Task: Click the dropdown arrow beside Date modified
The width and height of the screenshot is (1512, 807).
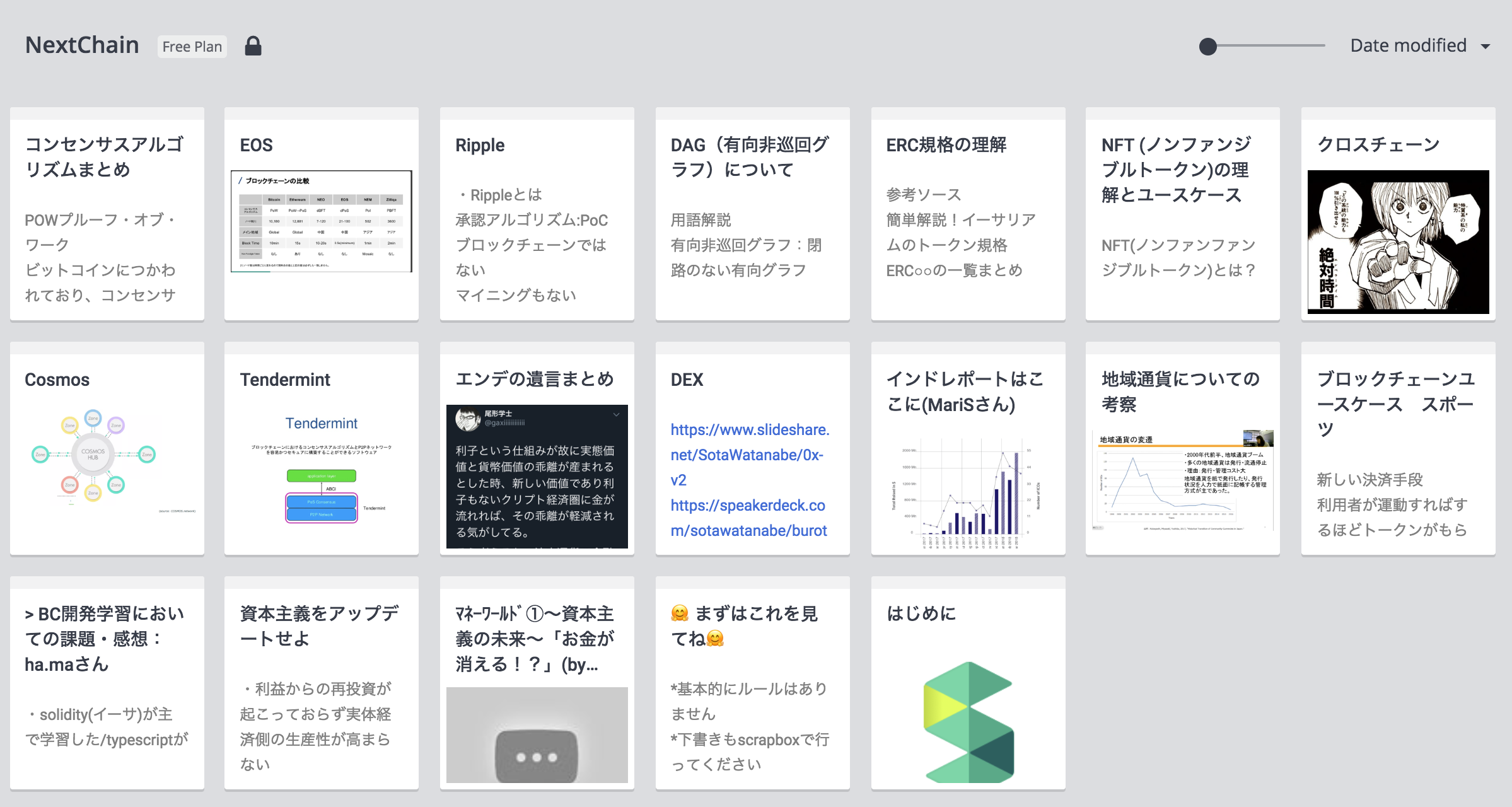Action: click(1486, 47)
